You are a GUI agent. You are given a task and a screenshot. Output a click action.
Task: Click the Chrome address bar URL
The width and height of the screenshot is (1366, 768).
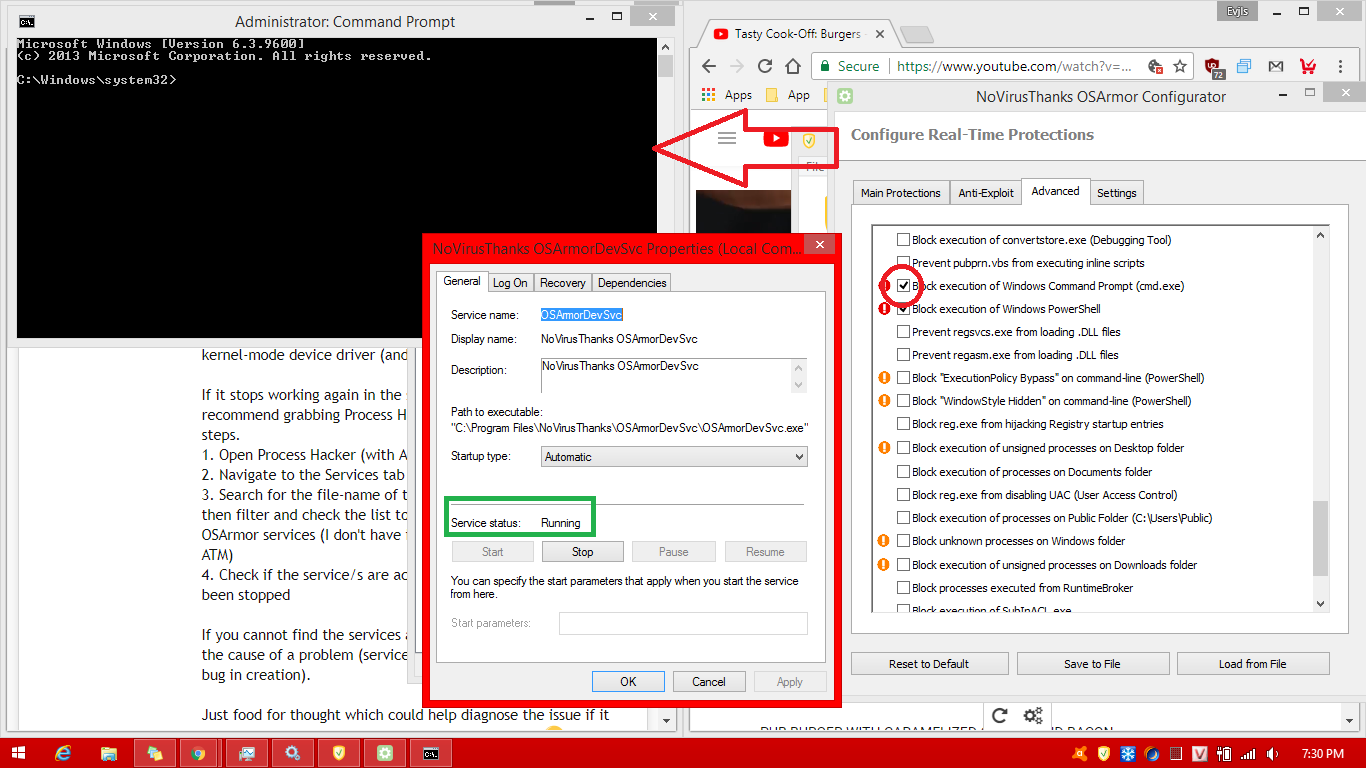[x=1014, y=66]
